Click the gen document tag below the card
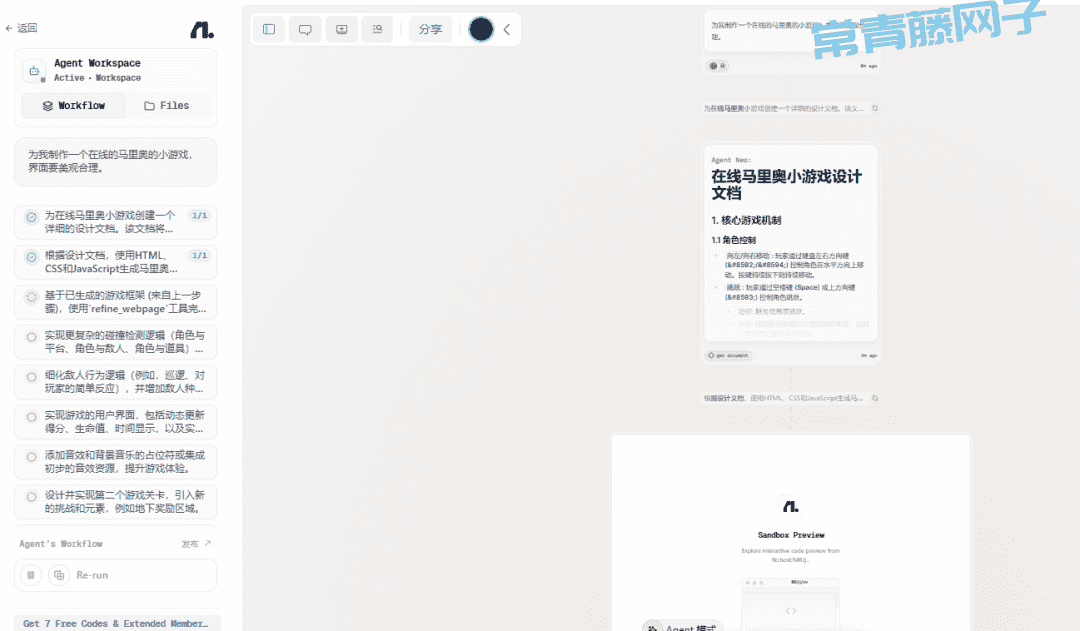 [x=729, y=355]
